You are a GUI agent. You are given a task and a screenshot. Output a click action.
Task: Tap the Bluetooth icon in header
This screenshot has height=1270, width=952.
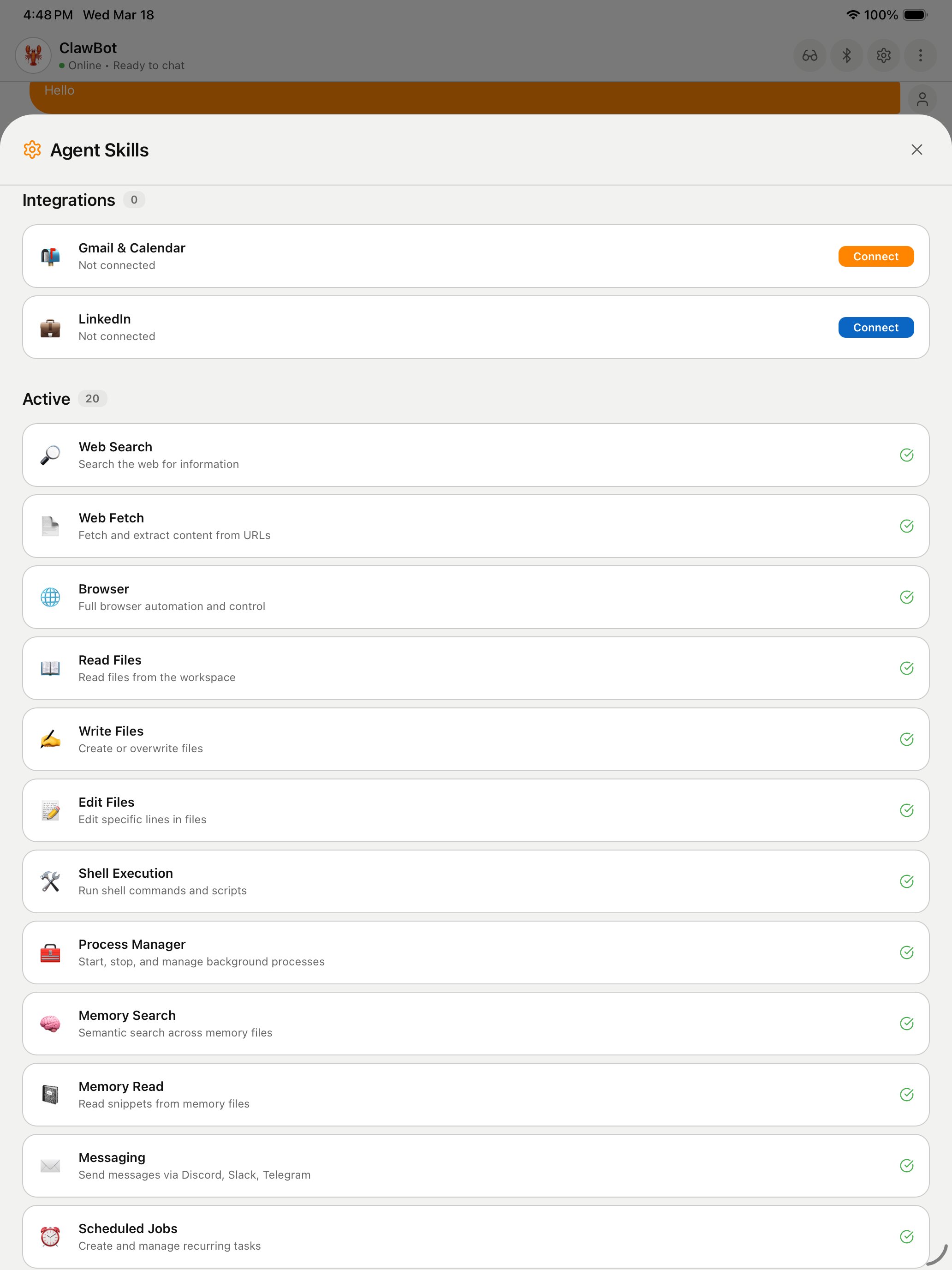click(846, 56)
